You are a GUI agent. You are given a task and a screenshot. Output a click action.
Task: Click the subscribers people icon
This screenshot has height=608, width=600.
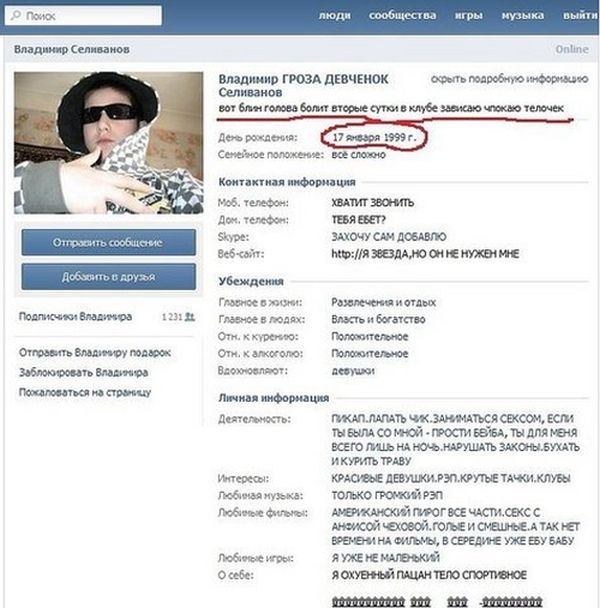(189, 317)
